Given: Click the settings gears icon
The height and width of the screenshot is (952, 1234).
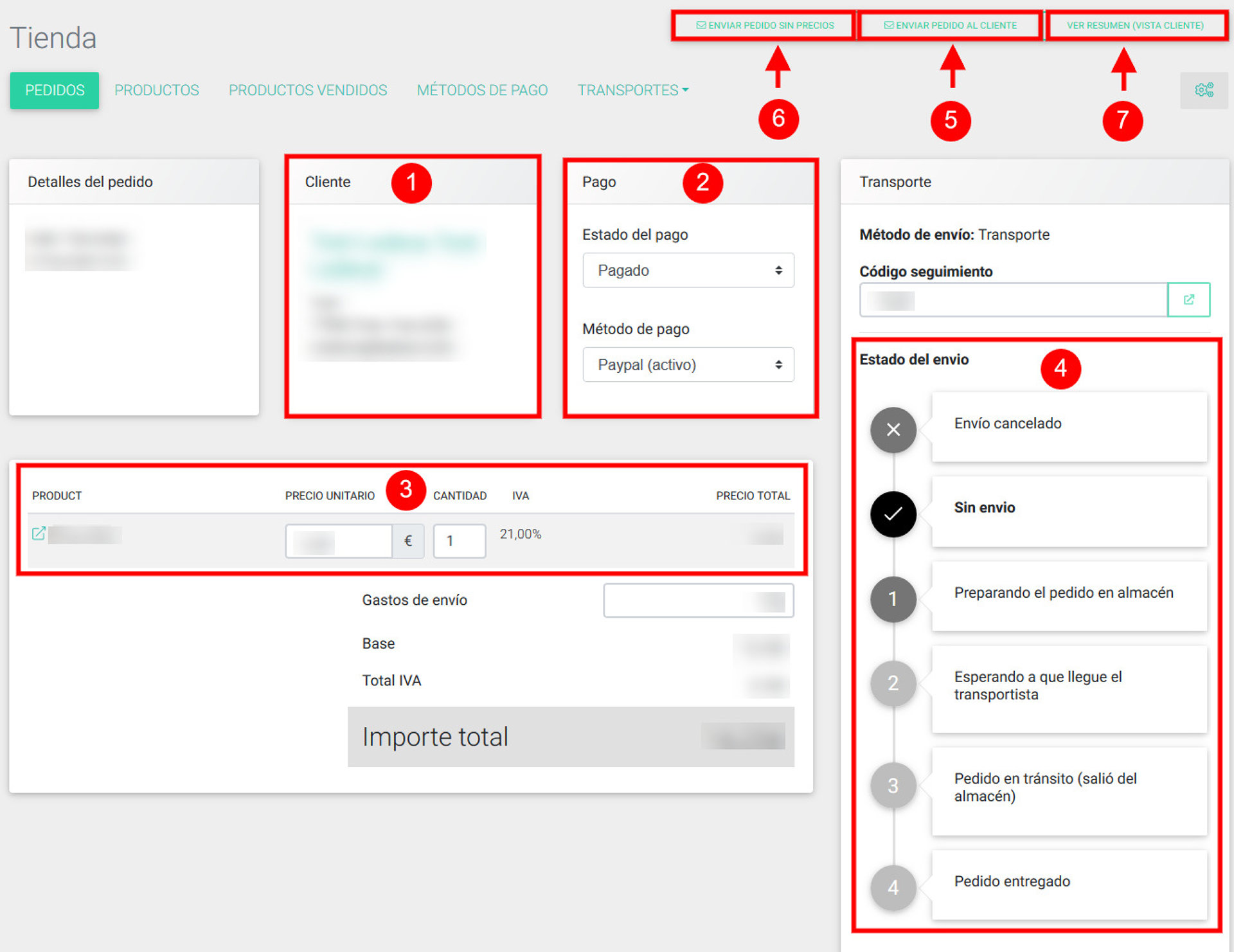Looking at the screenshot, I should [1203, 90].
